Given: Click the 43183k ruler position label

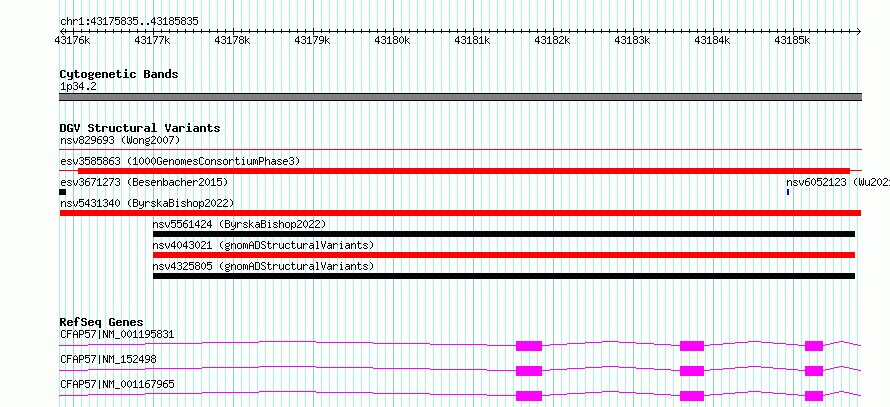Looking at the screenshot, I should [x=632, y=40].
